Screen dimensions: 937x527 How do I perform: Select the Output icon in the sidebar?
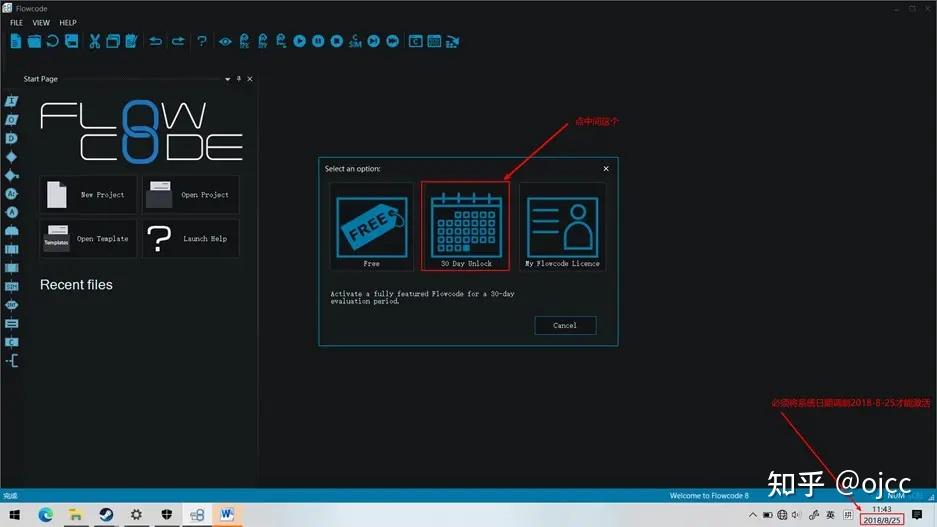pos(11,120)
